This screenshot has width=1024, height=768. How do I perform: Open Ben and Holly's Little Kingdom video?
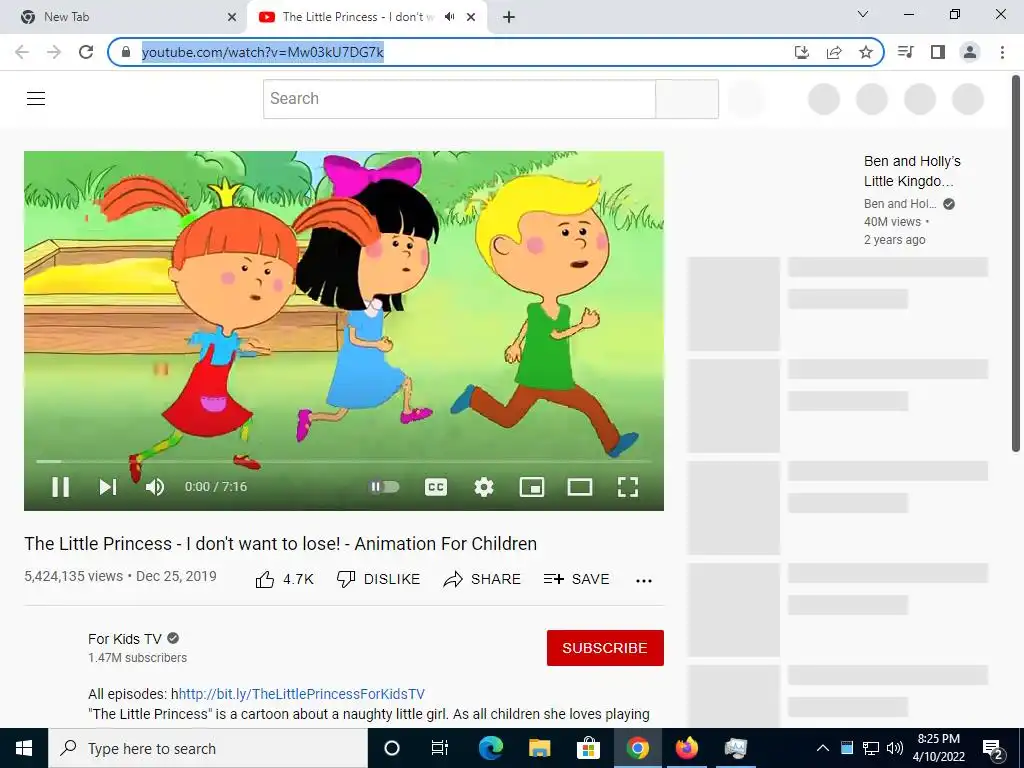click(912, 171)
